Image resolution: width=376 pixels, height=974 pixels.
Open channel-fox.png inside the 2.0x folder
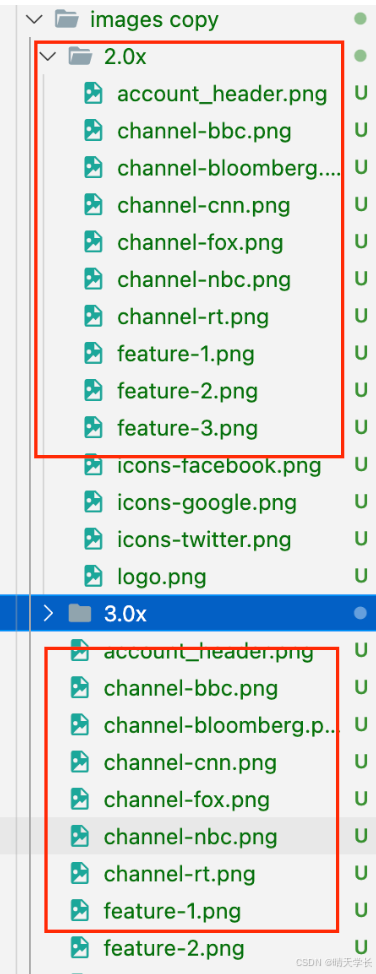200,243
